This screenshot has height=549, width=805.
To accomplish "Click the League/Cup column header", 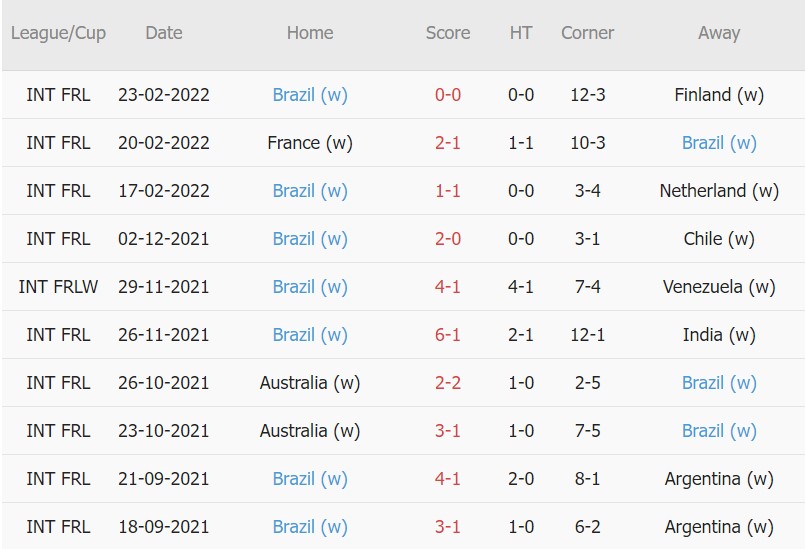I will click(x=58, y=33).
